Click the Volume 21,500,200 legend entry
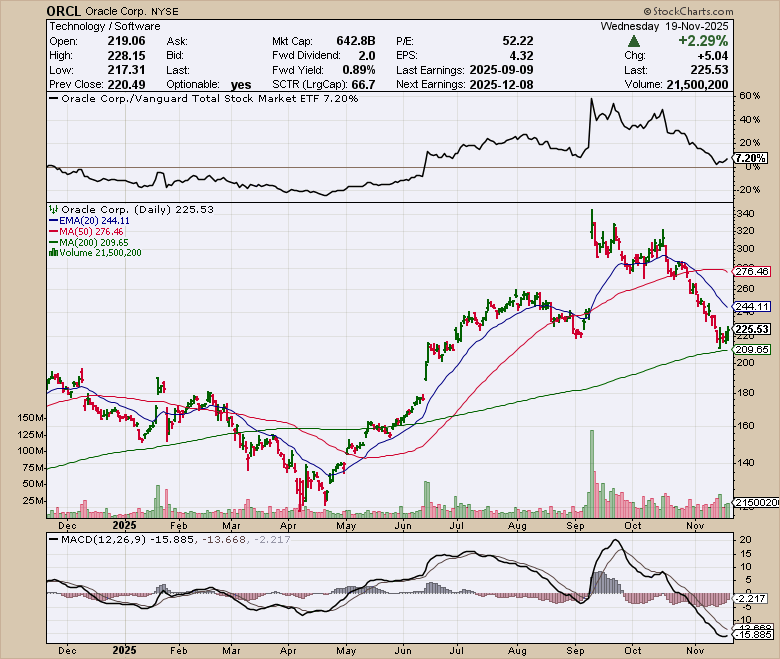The width and height of the screenshot is (780, 659). tap(95, 253)
